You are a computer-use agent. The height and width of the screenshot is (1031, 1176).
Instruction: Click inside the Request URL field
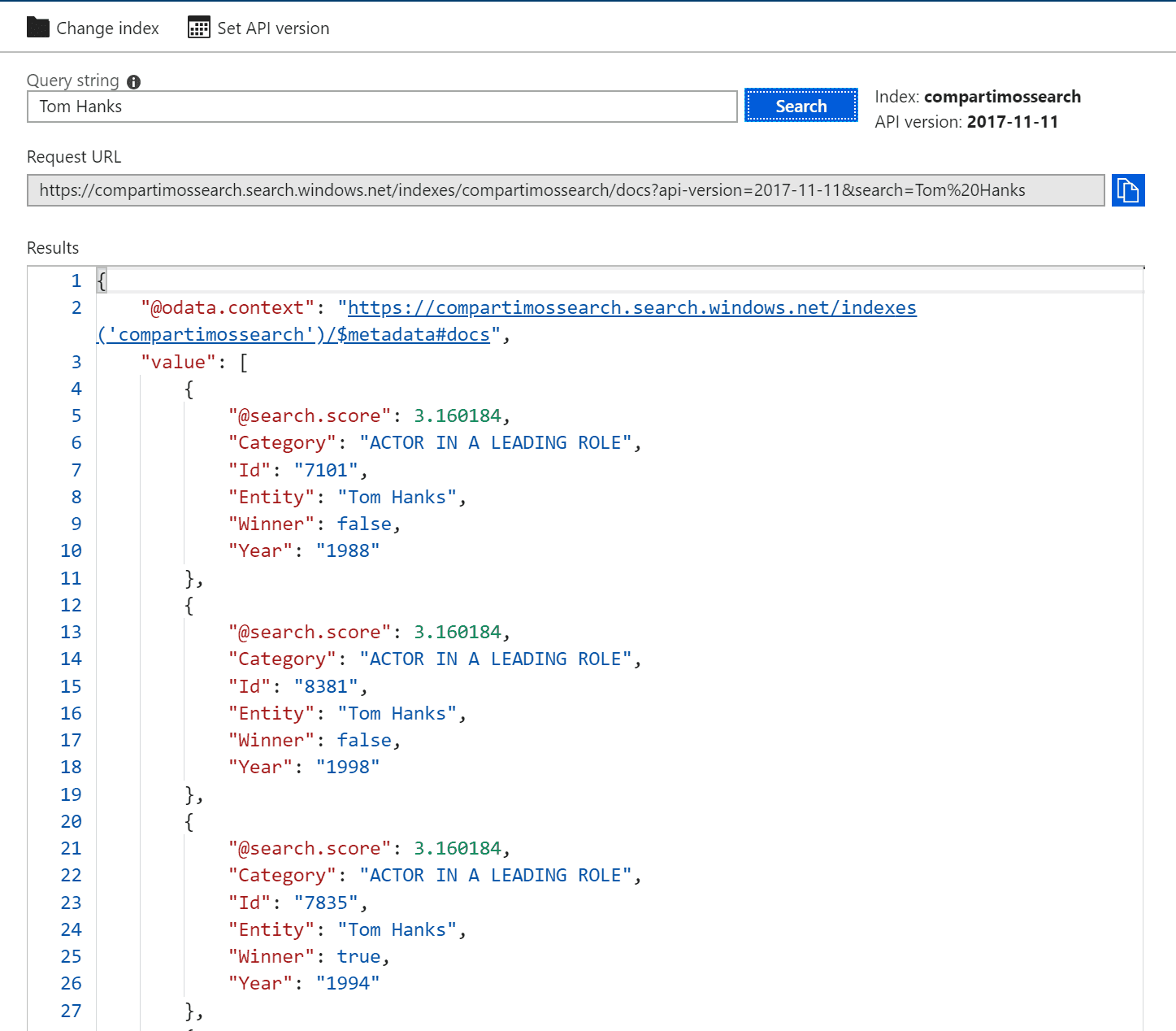(x=566, y=190)
